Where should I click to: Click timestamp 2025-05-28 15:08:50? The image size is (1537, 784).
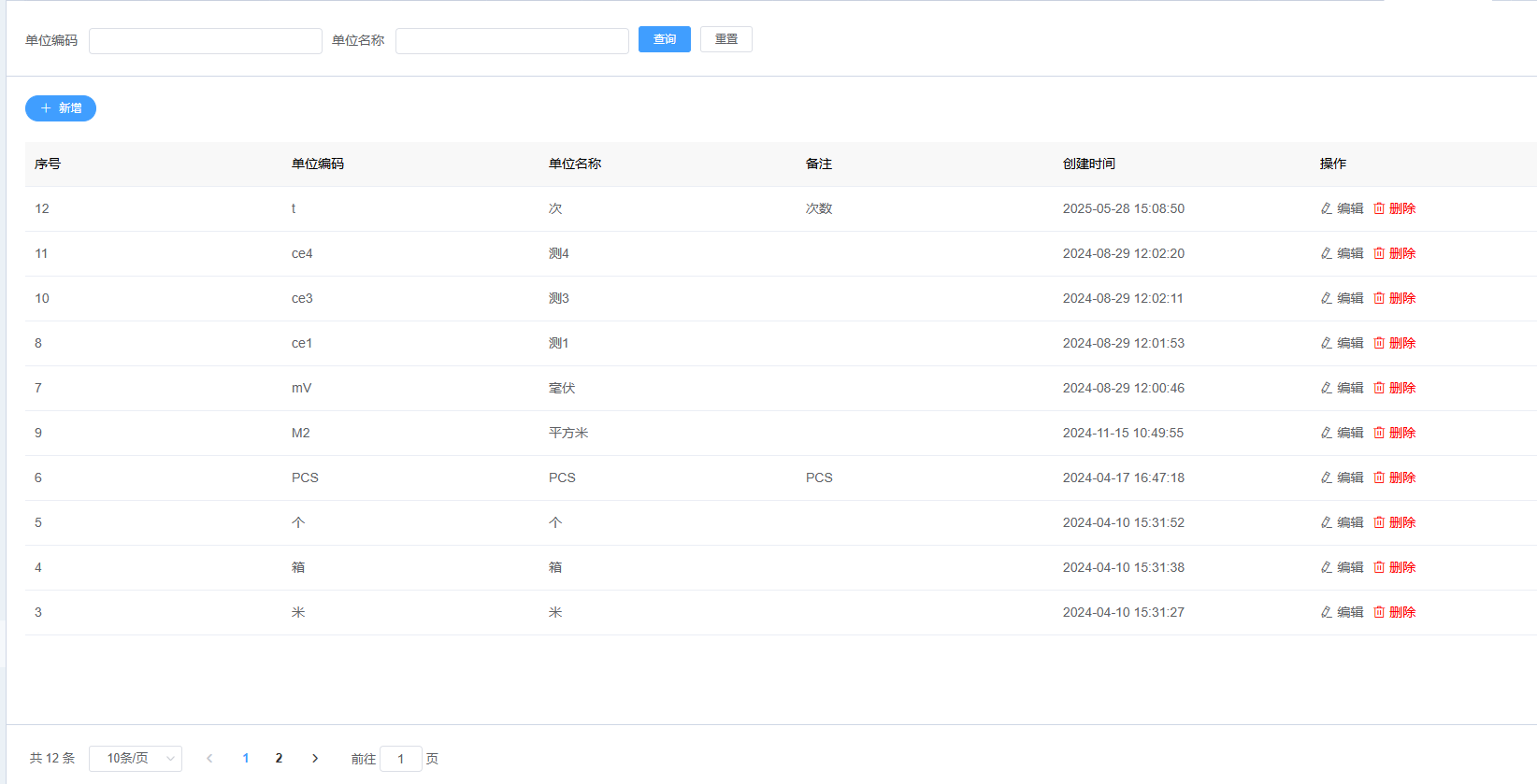click(1124, 208)
